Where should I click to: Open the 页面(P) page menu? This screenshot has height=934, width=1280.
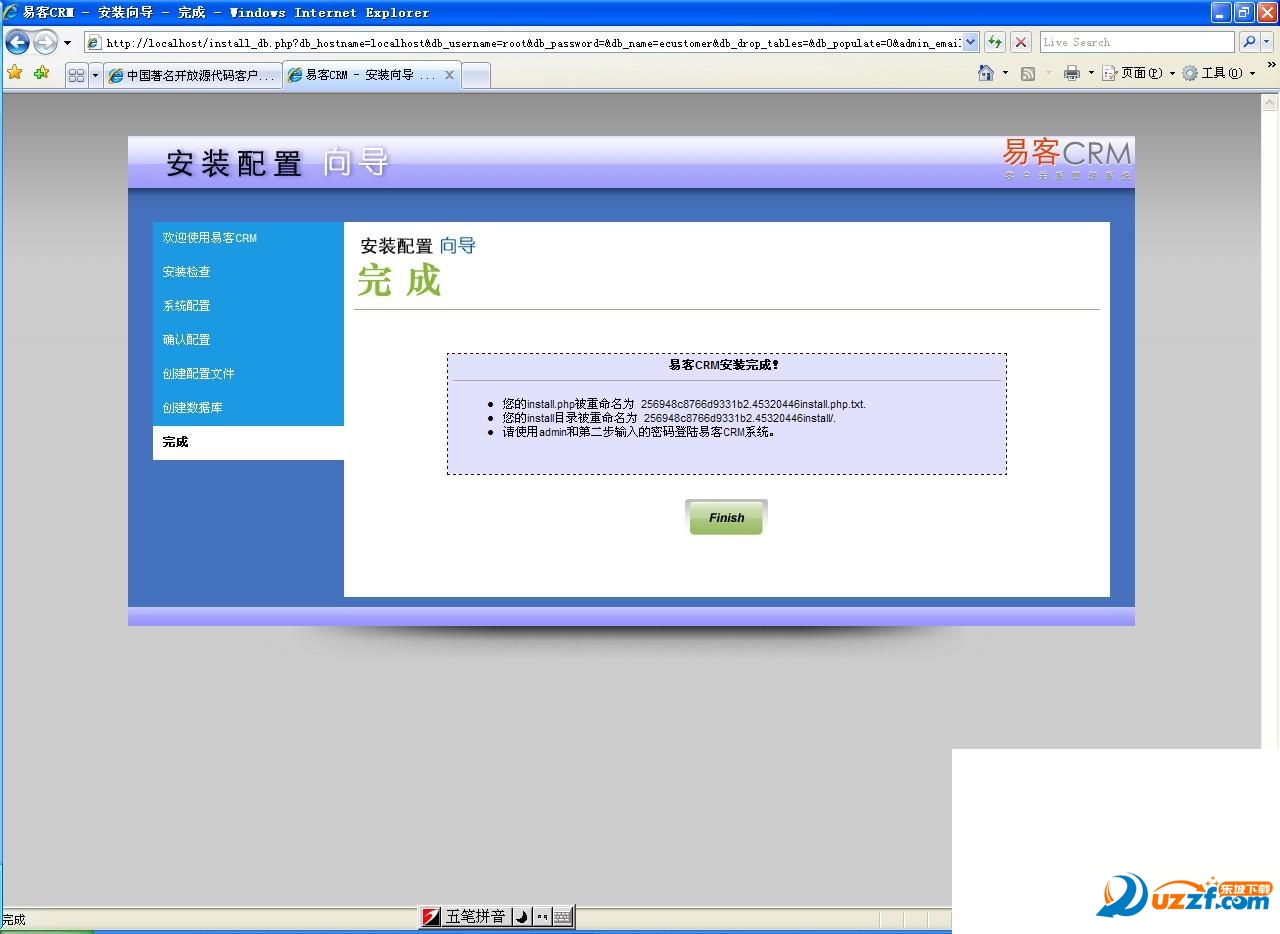(x=1139, y=73)
